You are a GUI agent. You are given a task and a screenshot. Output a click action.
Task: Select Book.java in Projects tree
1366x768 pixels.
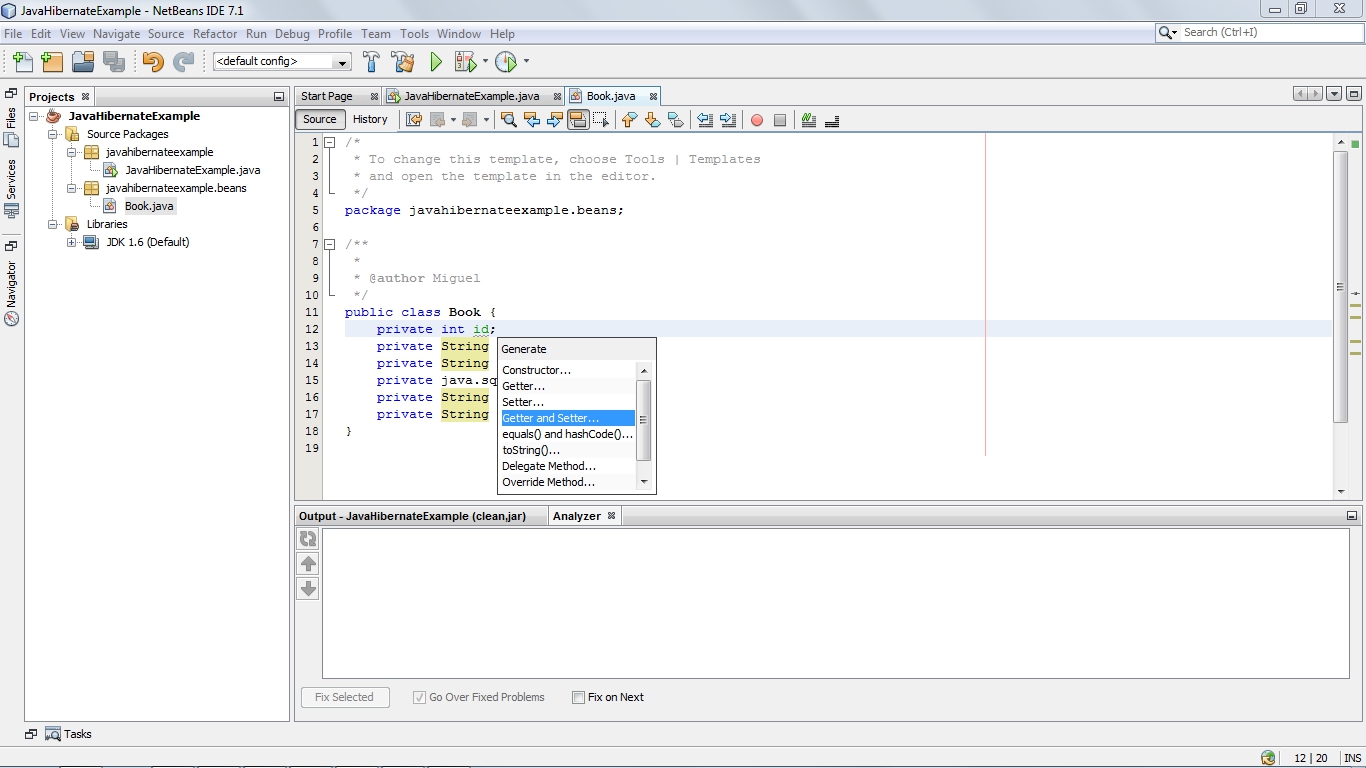[x=149, y=206]
